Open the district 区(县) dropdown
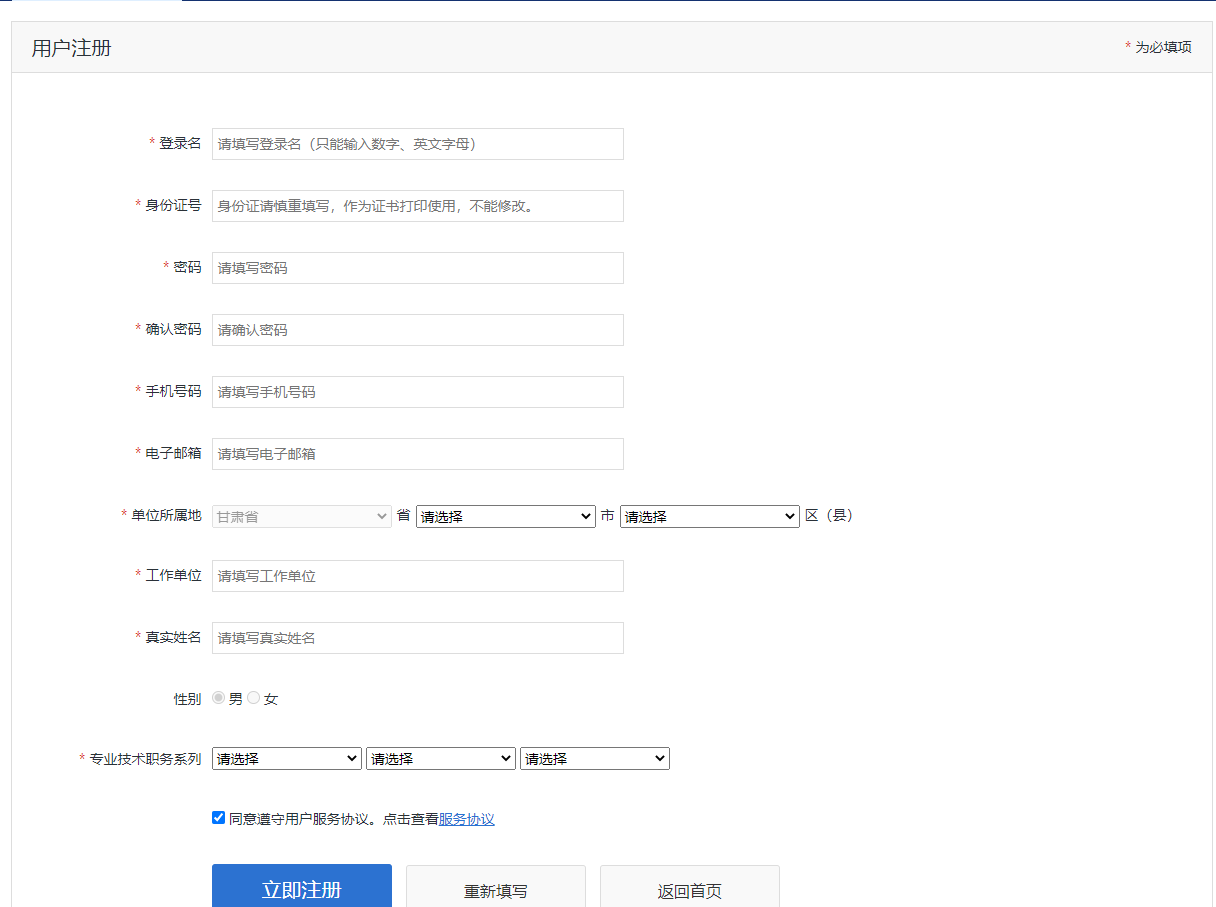Image resolution: width=1216 pixels, height=907 pixels. (710, 516)
